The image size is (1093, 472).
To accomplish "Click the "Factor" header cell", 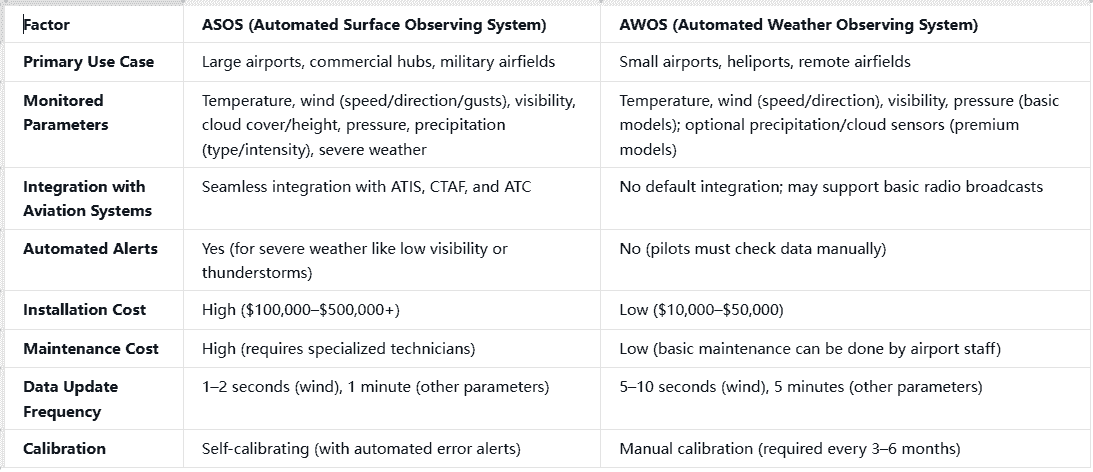I will point(46,24).
